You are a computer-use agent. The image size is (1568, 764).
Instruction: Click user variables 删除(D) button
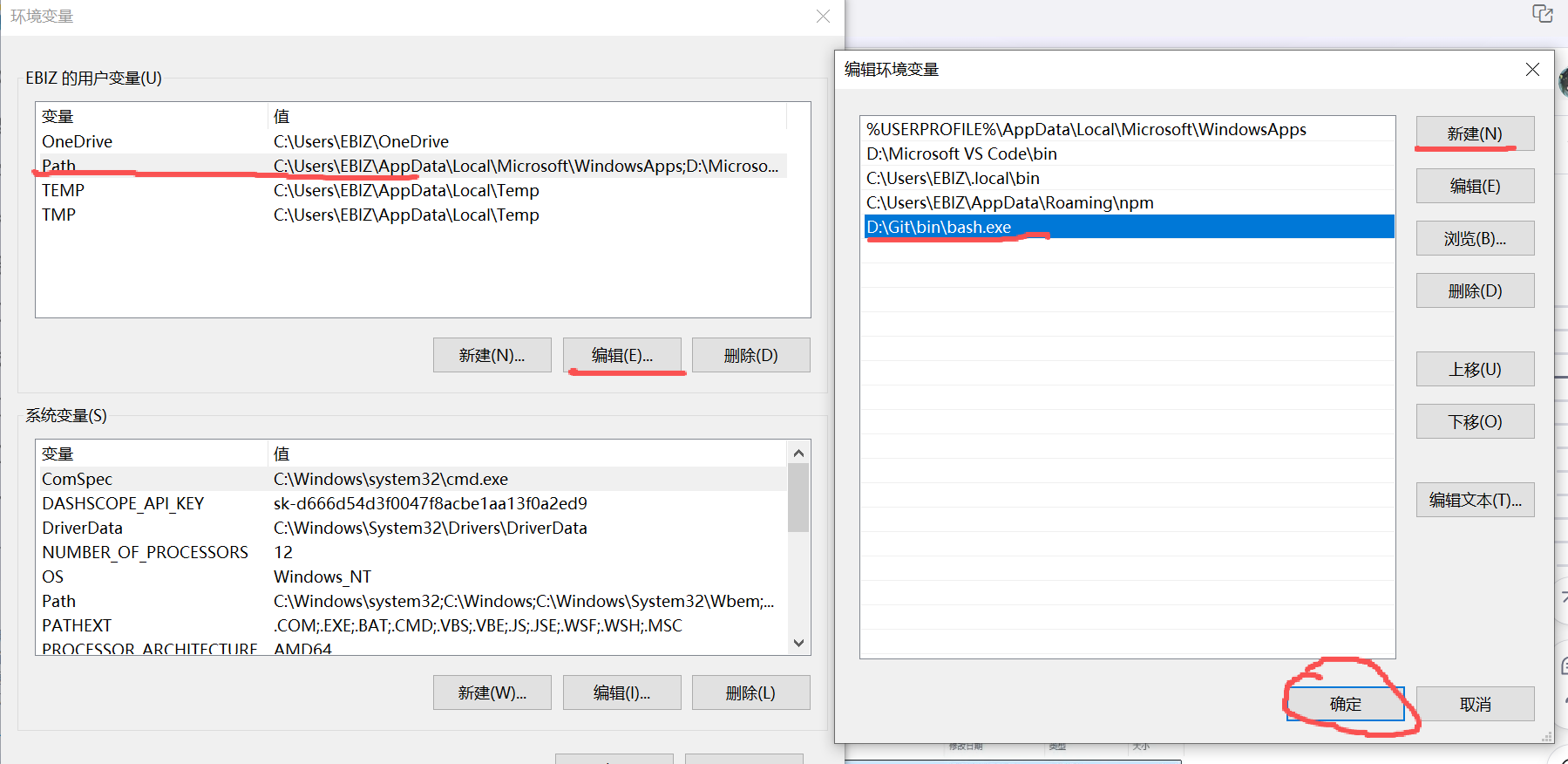(750, 355)
